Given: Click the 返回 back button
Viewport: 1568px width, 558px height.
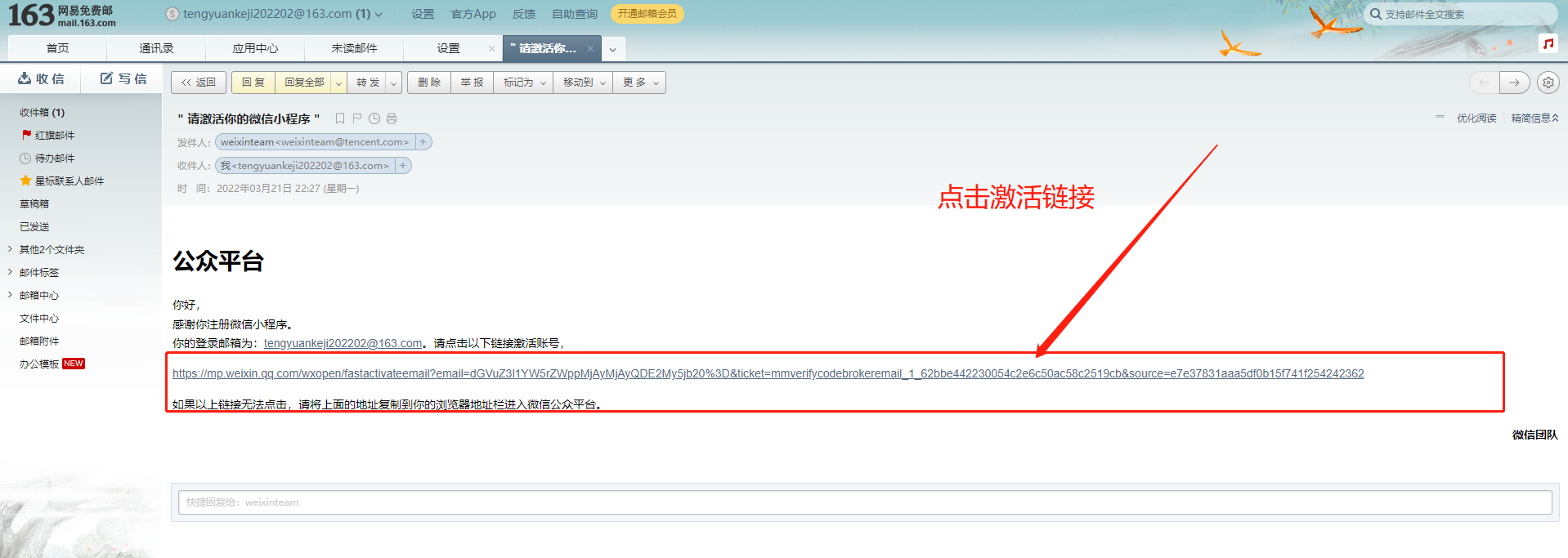Looking at the screenshot, I should coord(199,83).
